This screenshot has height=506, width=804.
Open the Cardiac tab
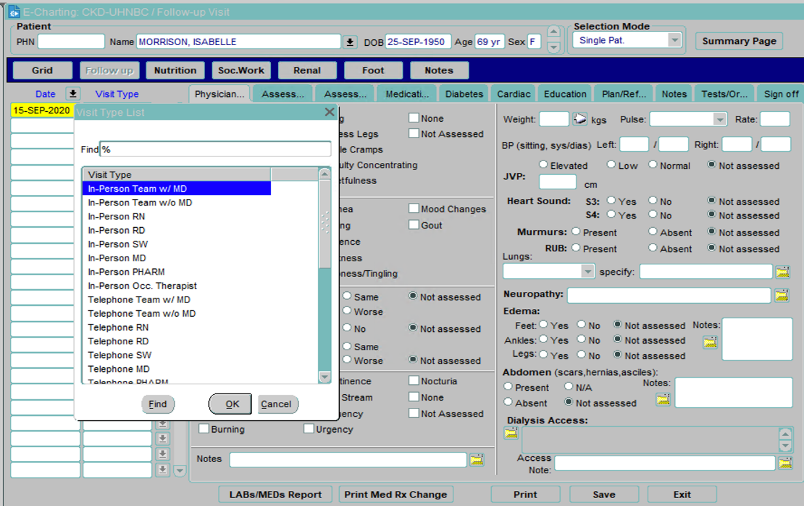tap(514, 94)
